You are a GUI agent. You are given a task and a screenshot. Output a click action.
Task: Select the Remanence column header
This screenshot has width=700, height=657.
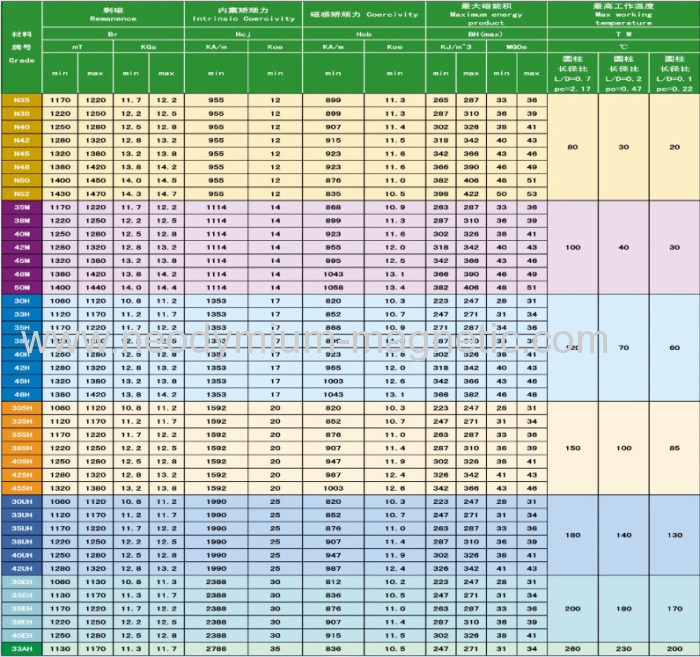[113, 14]
